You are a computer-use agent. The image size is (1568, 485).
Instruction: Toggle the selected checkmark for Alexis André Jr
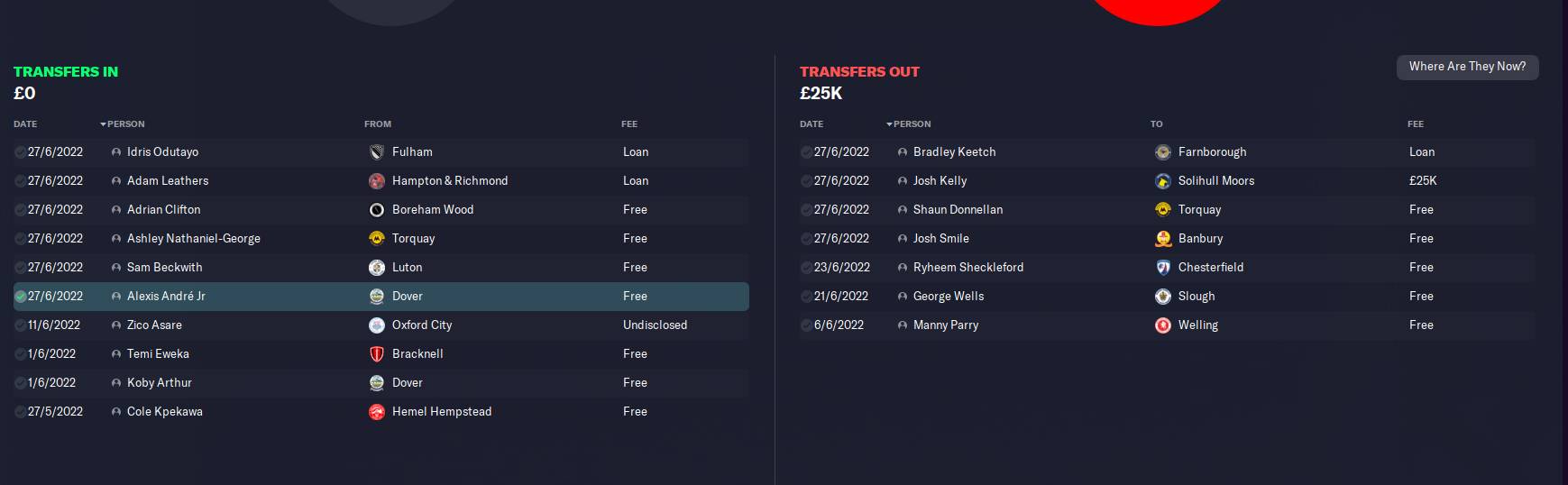click(20, 297)
